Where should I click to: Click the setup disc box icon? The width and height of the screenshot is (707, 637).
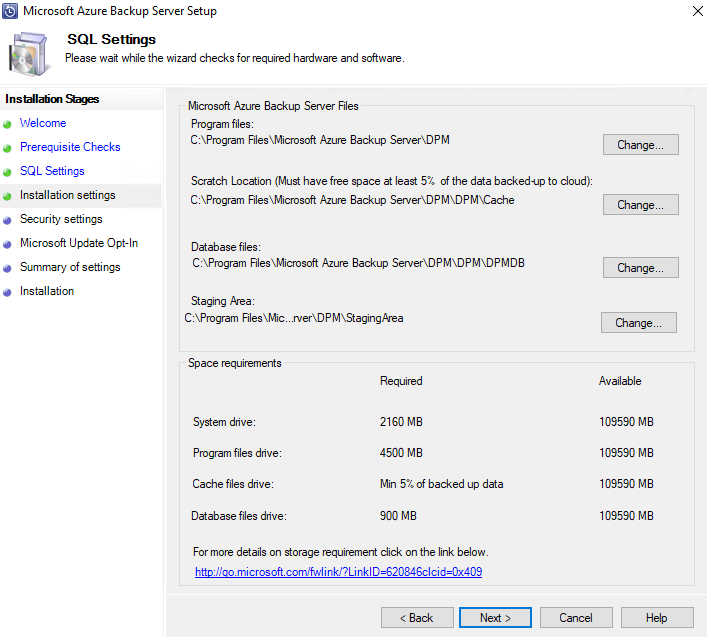click(28, 55)
